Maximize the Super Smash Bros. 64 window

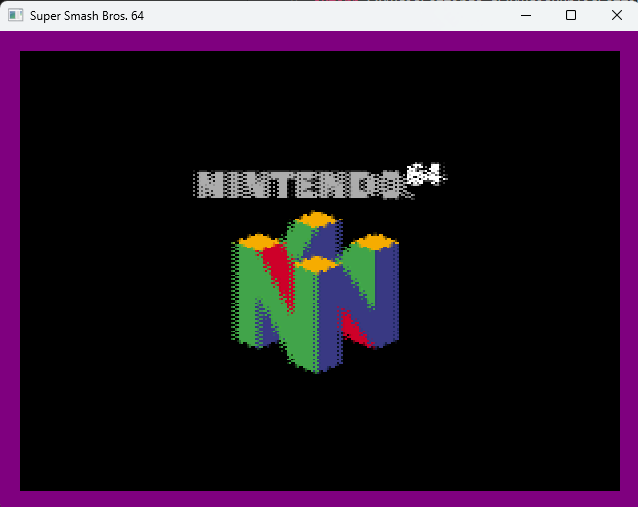click(x=571, y=15)
